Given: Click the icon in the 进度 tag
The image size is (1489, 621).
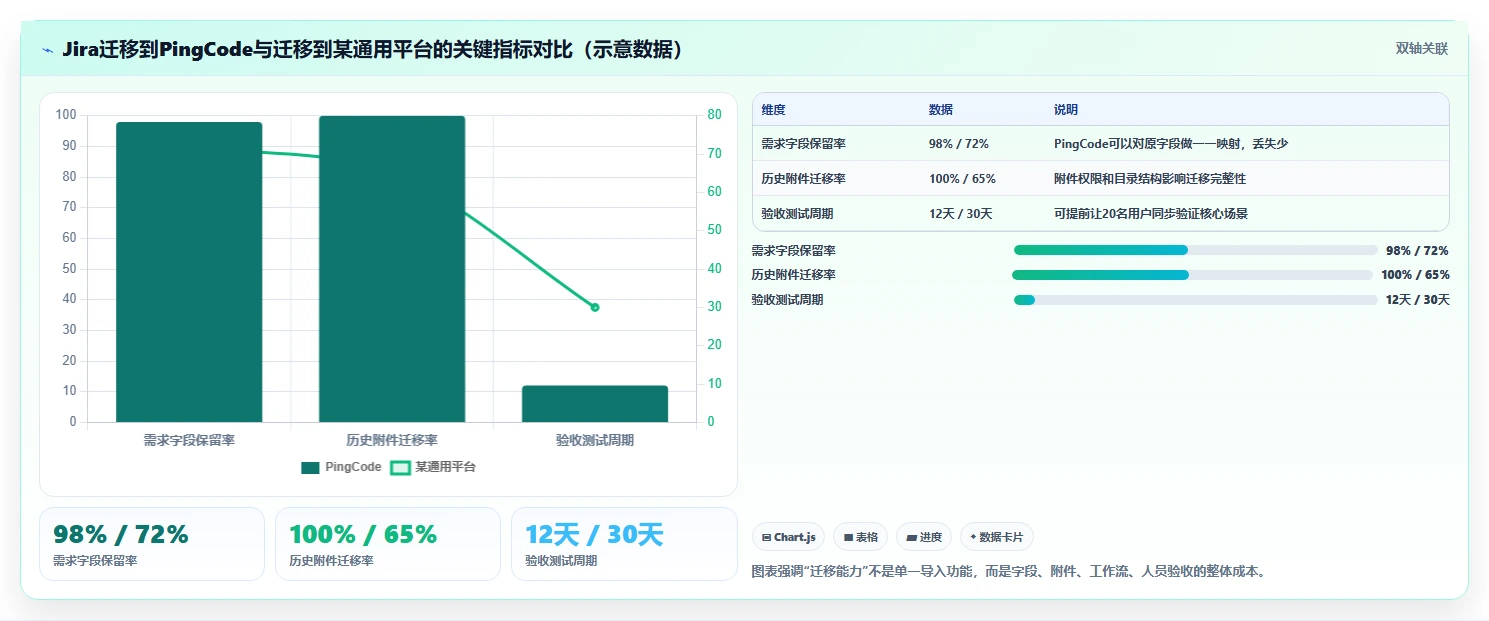Looking at the screenshot, I should [911, 537].
